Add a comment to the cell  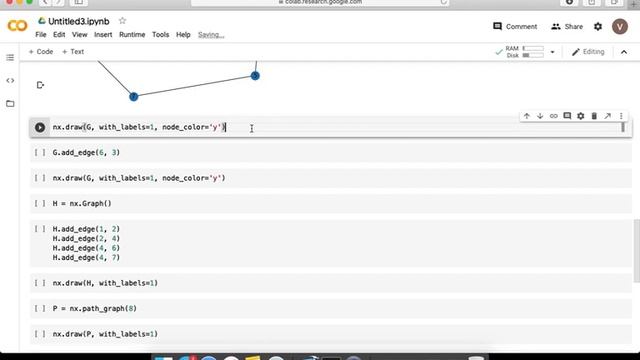567,116
